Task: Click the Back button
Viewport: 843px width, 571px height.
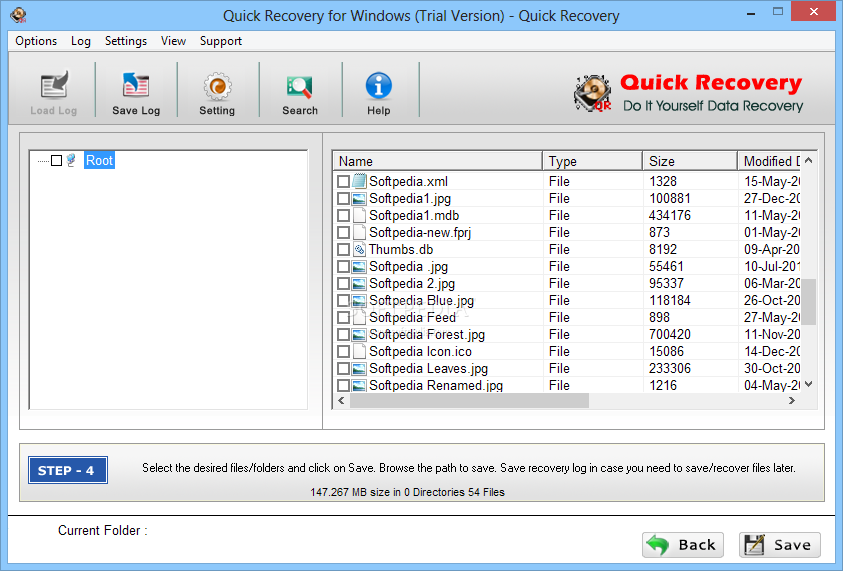Action: (x=683, y=545)
